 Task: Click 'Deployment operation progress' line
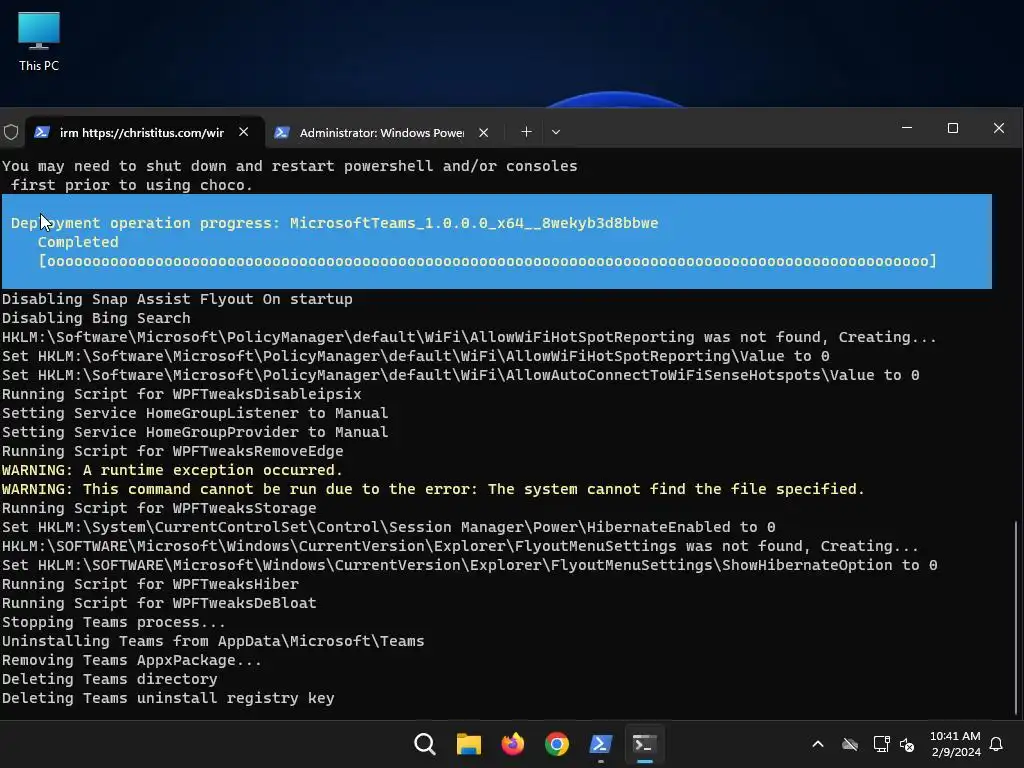click(334, 223)
